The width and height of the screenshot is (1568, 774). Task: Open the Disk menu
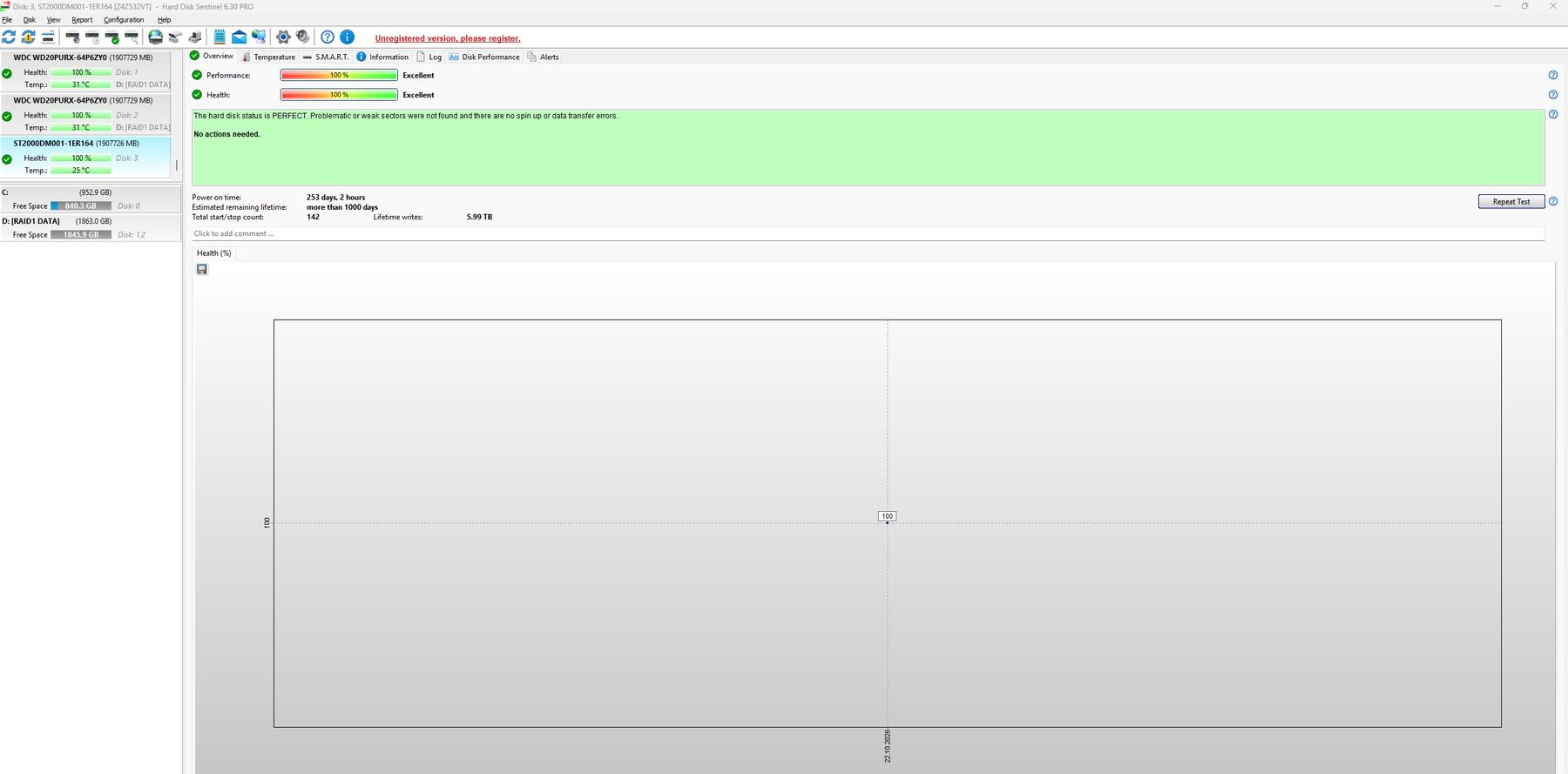coord(30,20)
